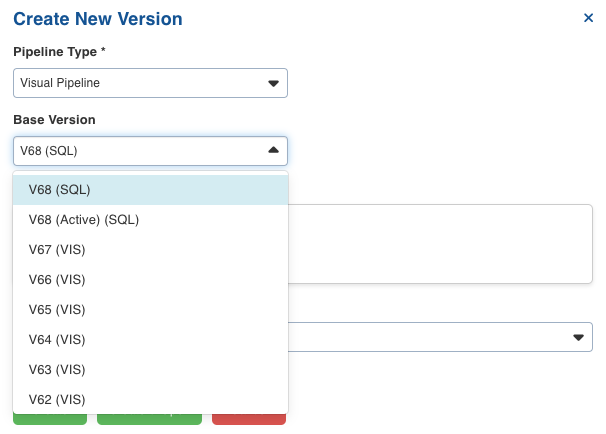Click the first green button

(x=50, y=419)
